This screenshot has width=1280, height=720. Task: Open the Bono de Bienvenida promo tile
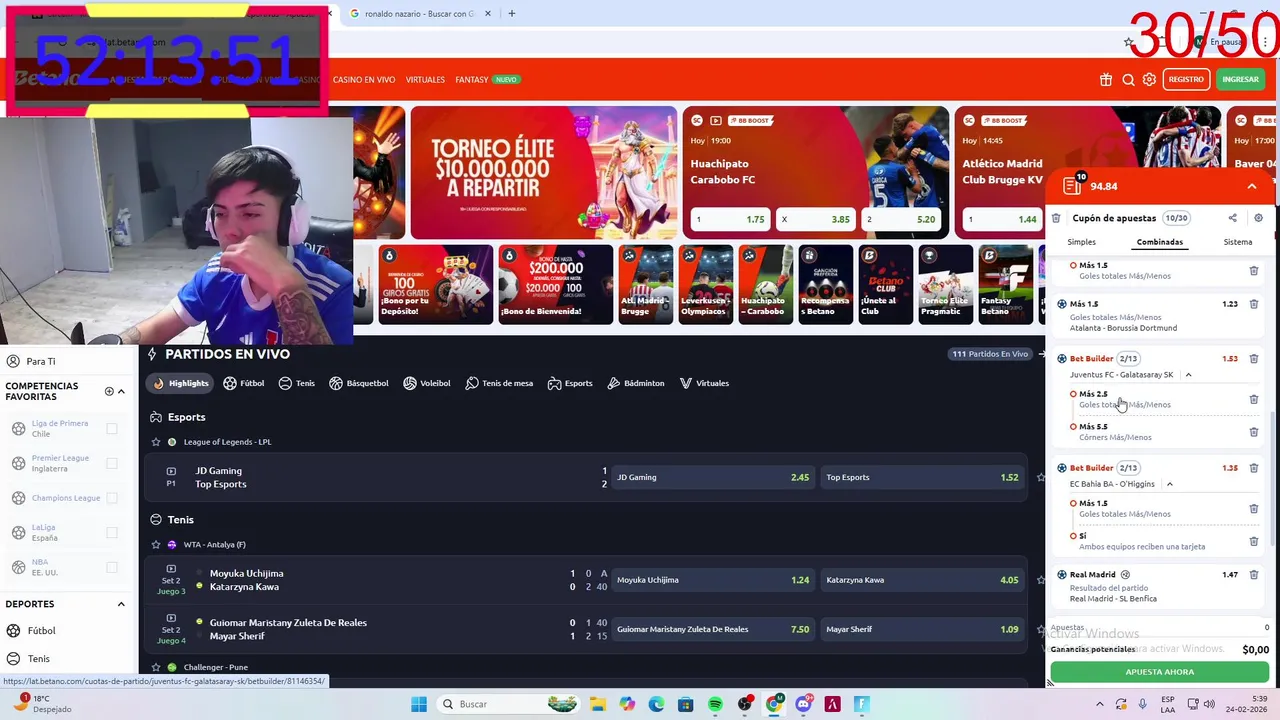pyautogui.click(x=555, y=285)
